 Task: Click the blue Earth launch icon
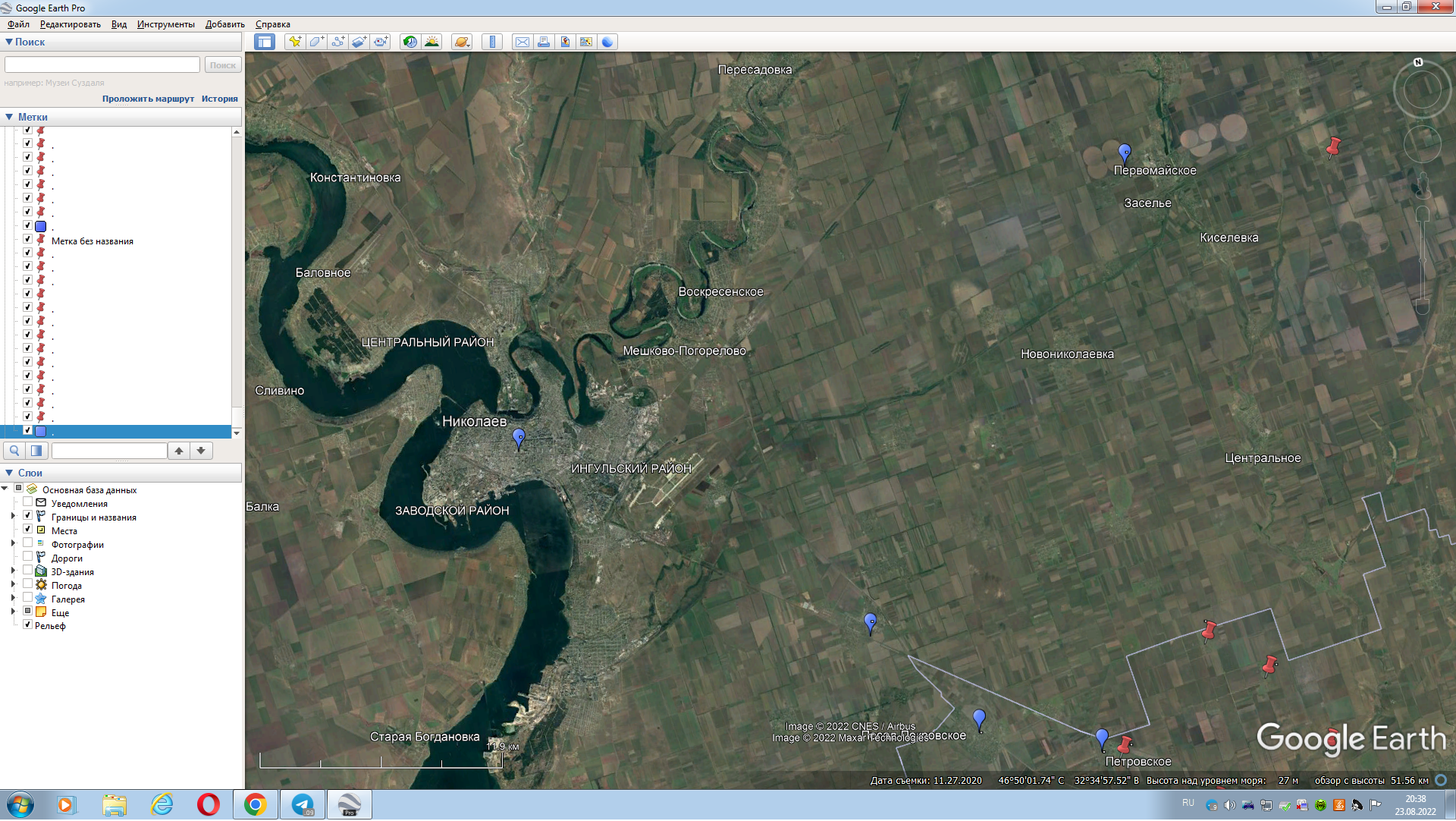tap(607, 42)
